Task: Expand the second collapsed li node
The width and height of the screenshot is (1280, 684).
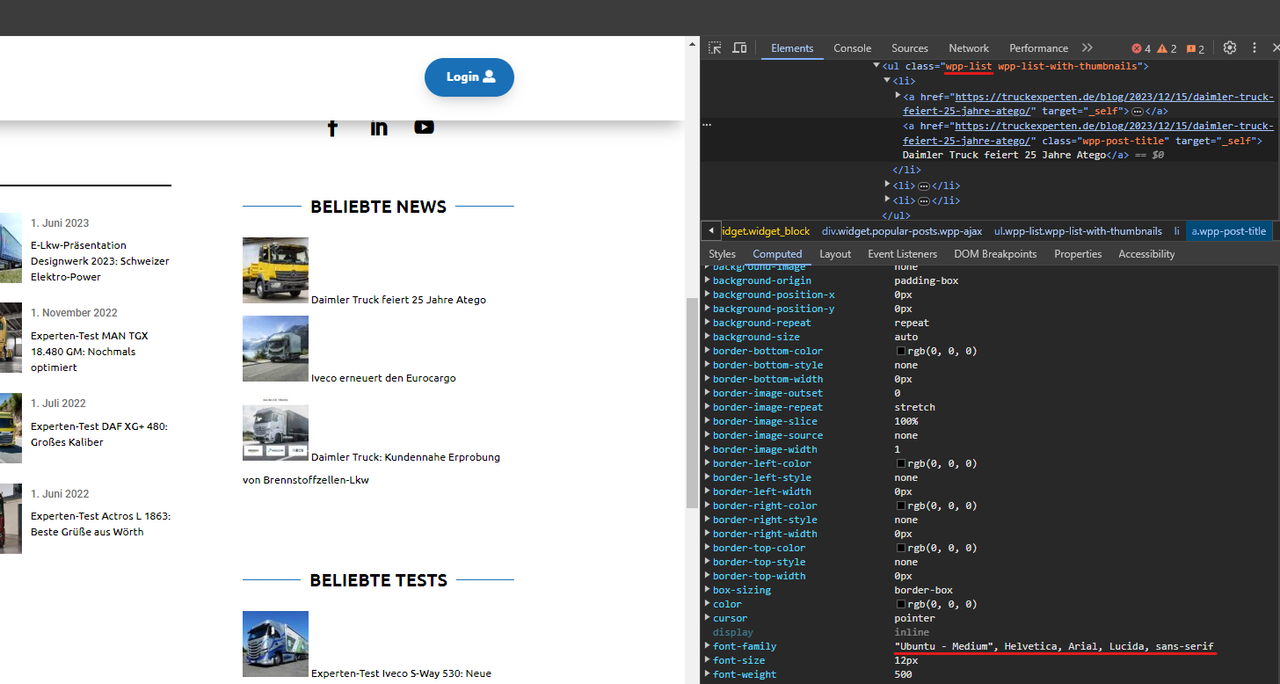Action: tap(887, 185)
